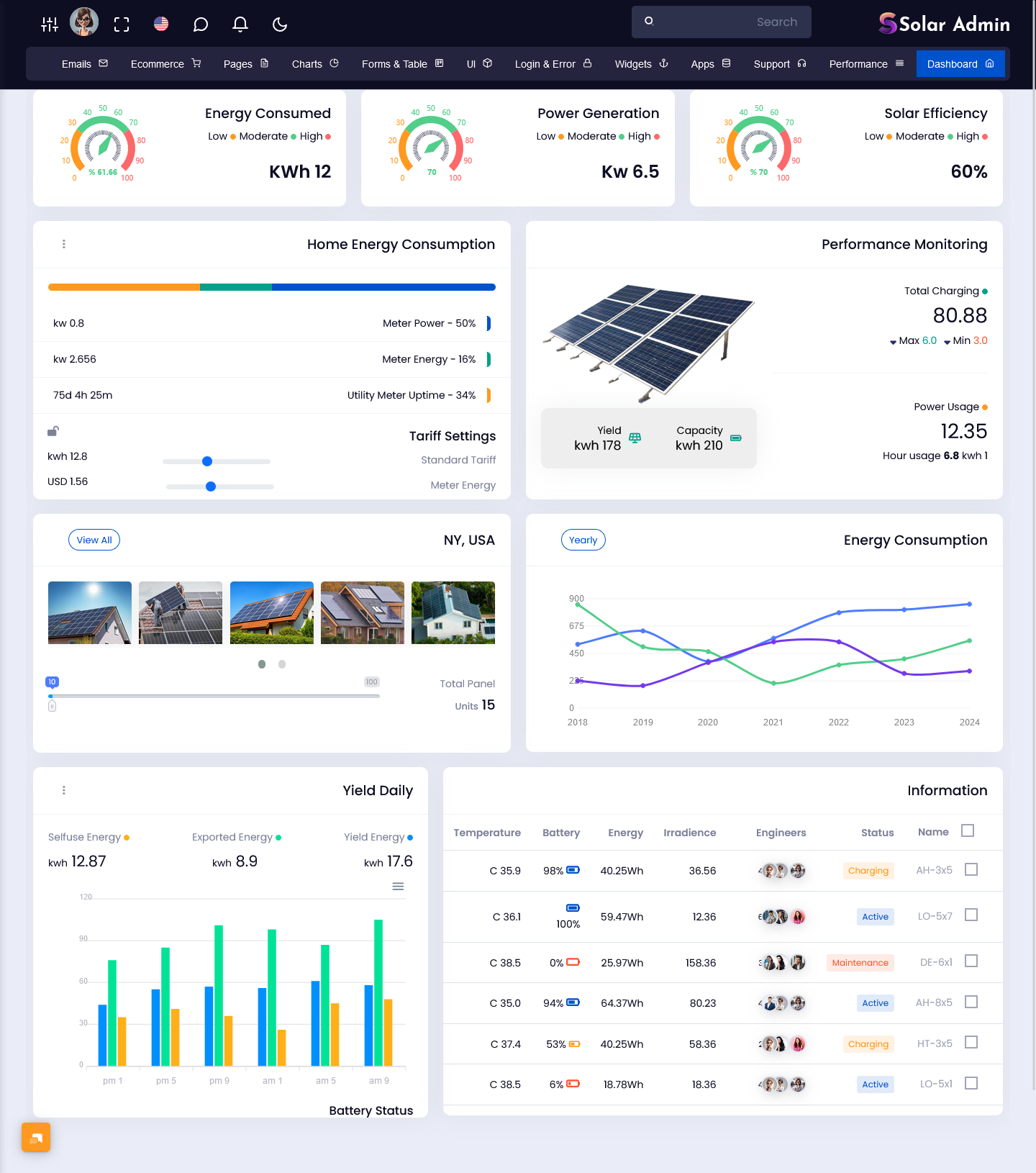
Task: Open the Charts menu item
Action: pos(314,64)
